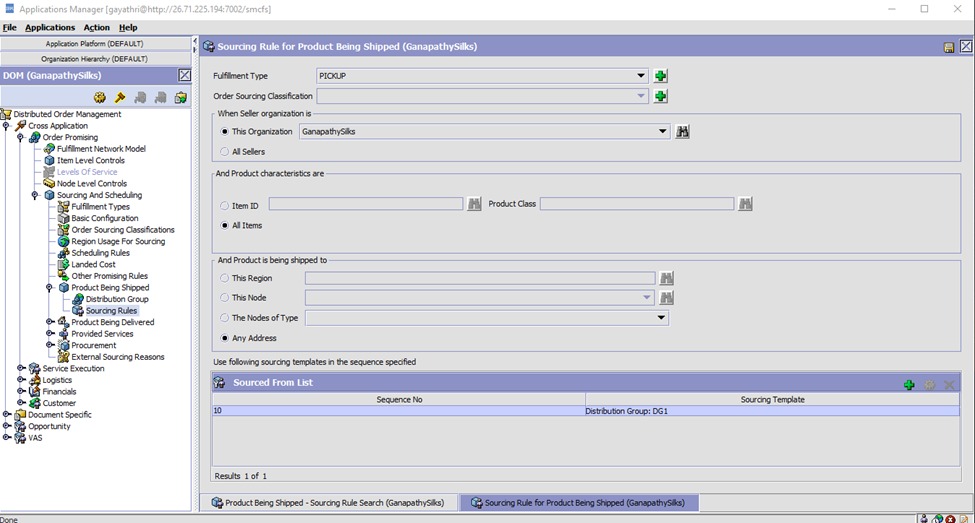Click Application Platform (DEFAULT) button
The width and height of the screenshot is (975, 523).
pyautogui.click(x=94, y=44)
